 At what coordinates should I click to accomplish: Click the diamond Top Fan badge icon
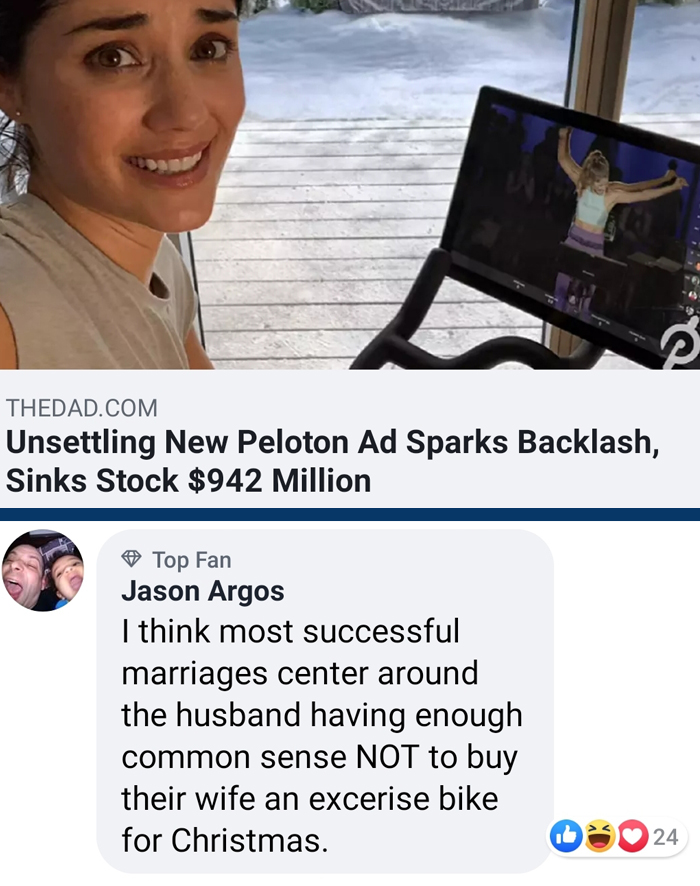[132, 559]
